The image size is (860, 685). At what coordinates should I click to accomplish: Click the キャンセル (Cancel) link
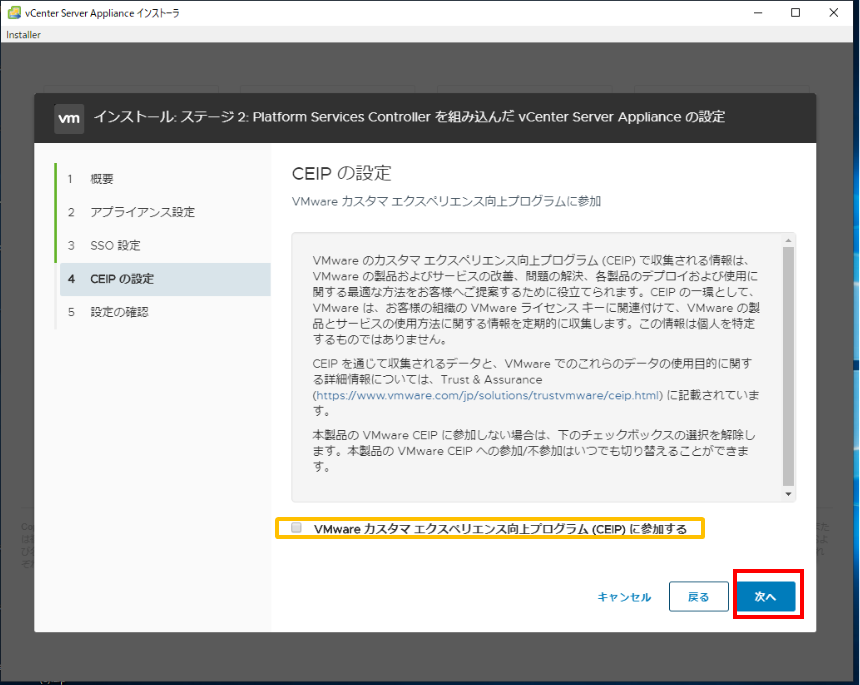coord(624,597)
